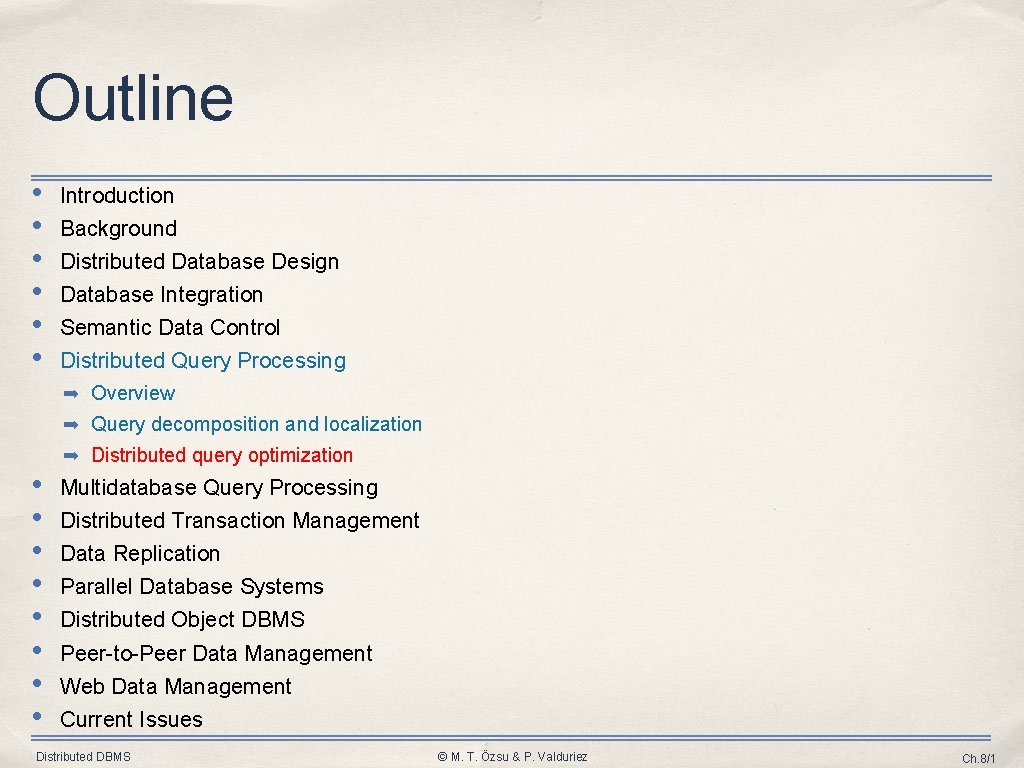1024x768 pixels.
Task: Click 'Database Integration' bullet text
Action: coord(161,295)
